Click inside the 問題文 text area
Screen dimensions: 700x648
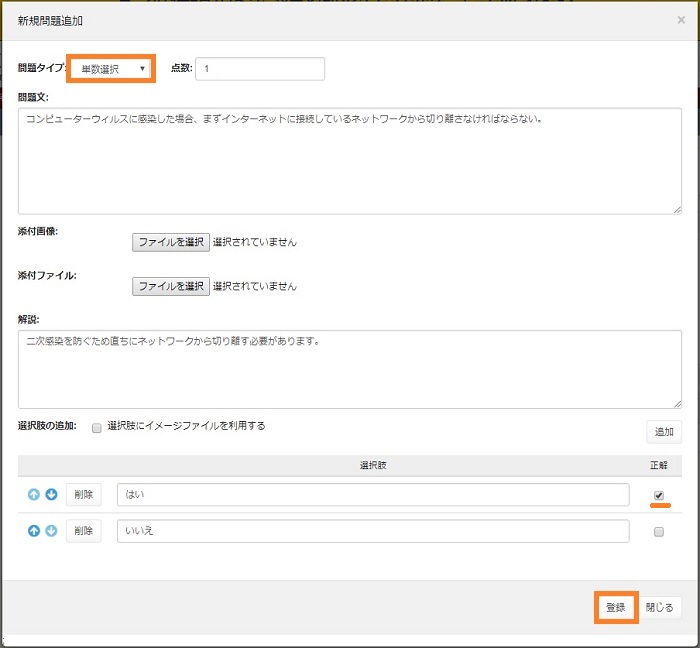coord(349,160)
